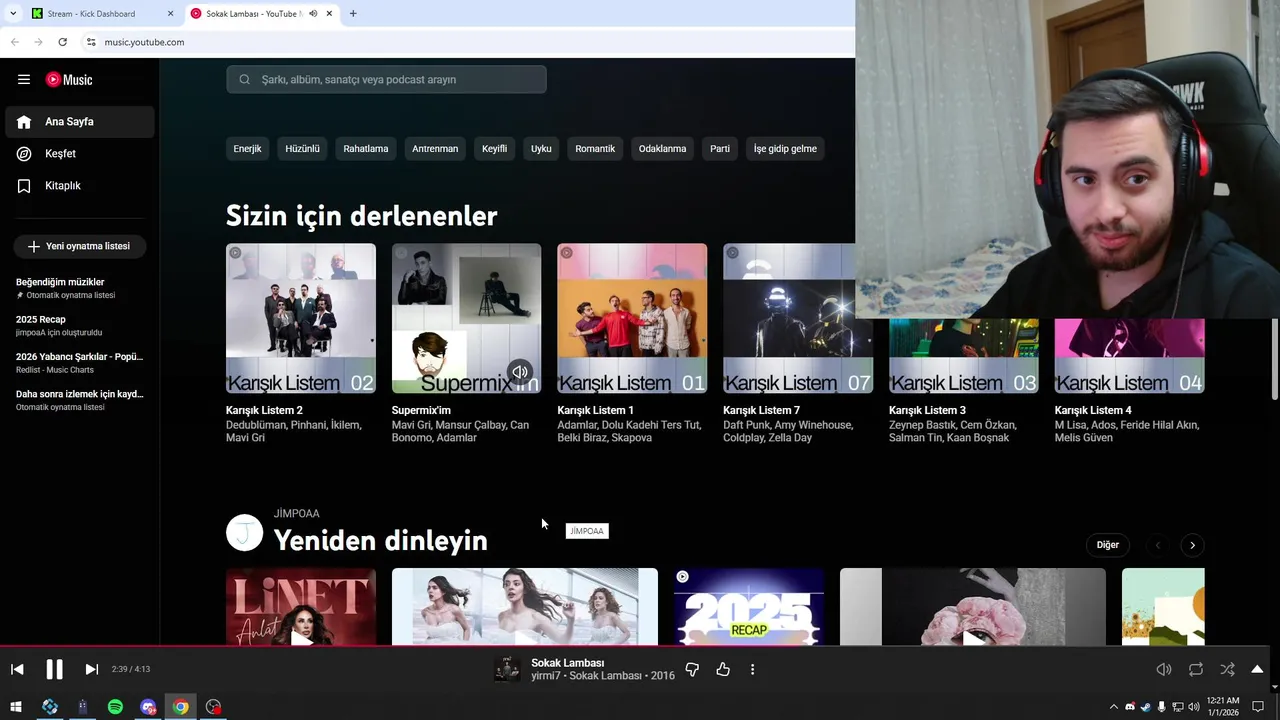Open Karışık Listem 03 thumbnail
This screenshot has width=1280, height=720.
click(x=964, y=356)
